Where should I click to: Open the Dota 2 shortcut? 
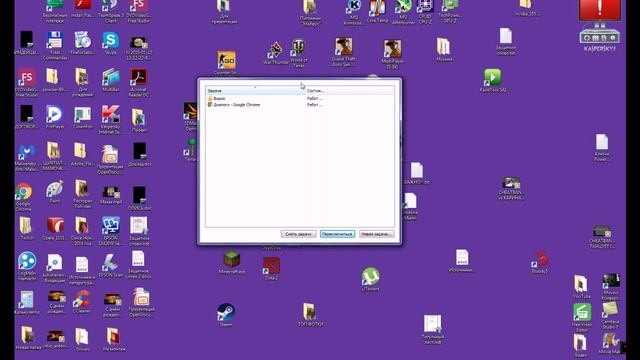(271, 269)
